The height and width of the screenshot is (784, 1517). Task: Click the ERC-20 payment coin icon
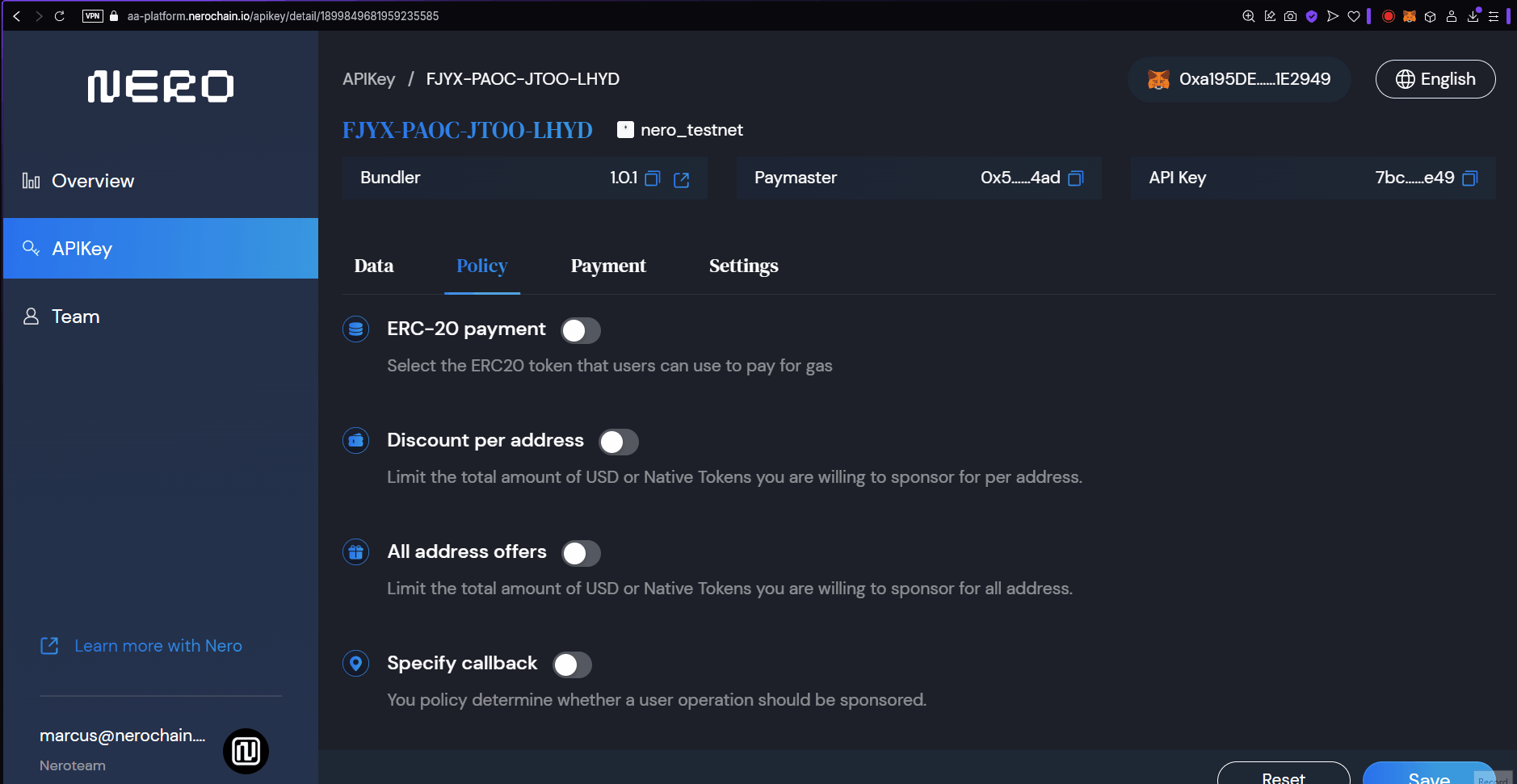tap(356, 329)
